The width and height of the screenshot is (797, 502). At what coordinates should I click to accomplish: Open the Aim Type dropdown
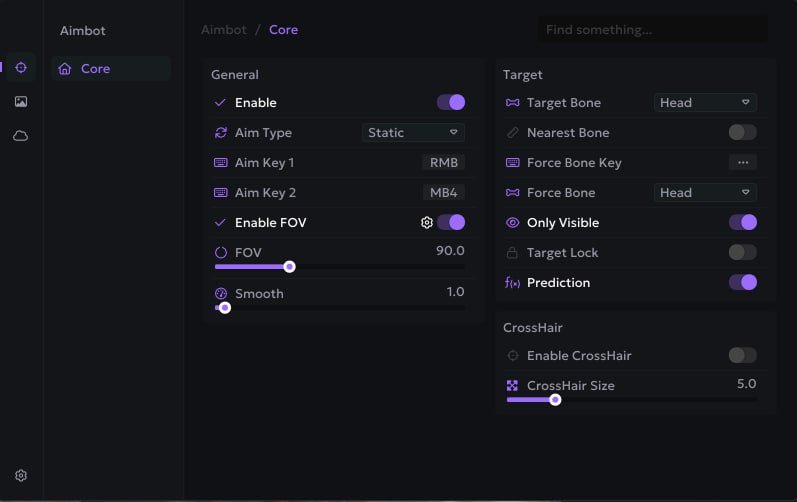pyautogui.click(x=412, y=132)
